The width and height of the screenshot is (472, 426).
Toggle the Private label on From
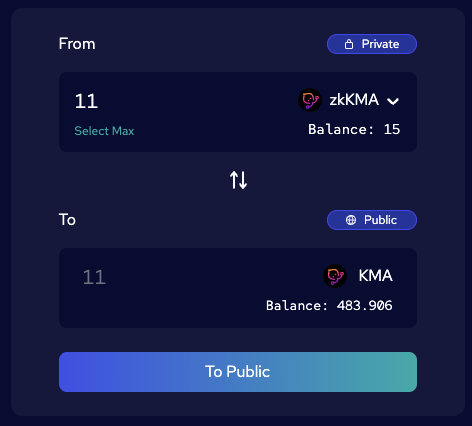372,44
